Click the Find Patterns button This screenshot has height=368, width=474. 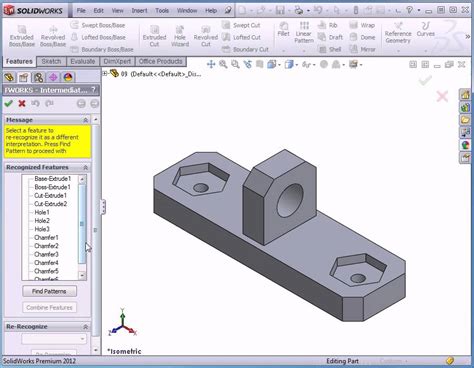(x=49, y=291)
